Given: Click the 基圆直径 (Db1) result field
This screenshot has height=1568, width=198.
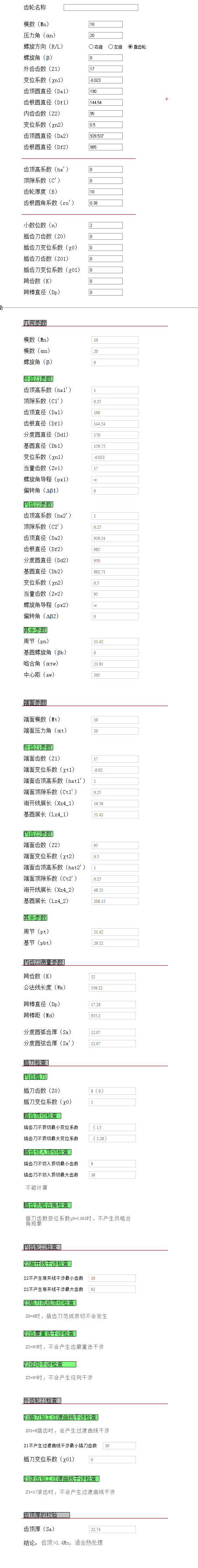Looking at the screenshot, I should [x=115, y=446].
